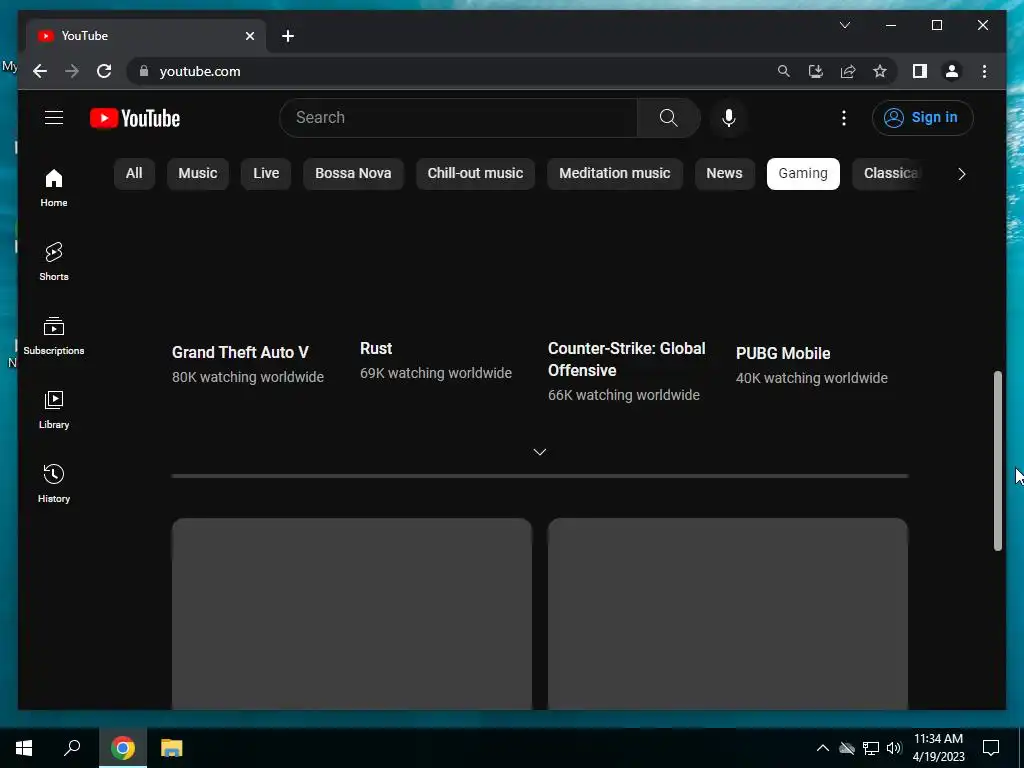The width and height of the screenshot is (1024, 768).
Task: Click the "40K watching worldwide" text
Action: point(812,378)
